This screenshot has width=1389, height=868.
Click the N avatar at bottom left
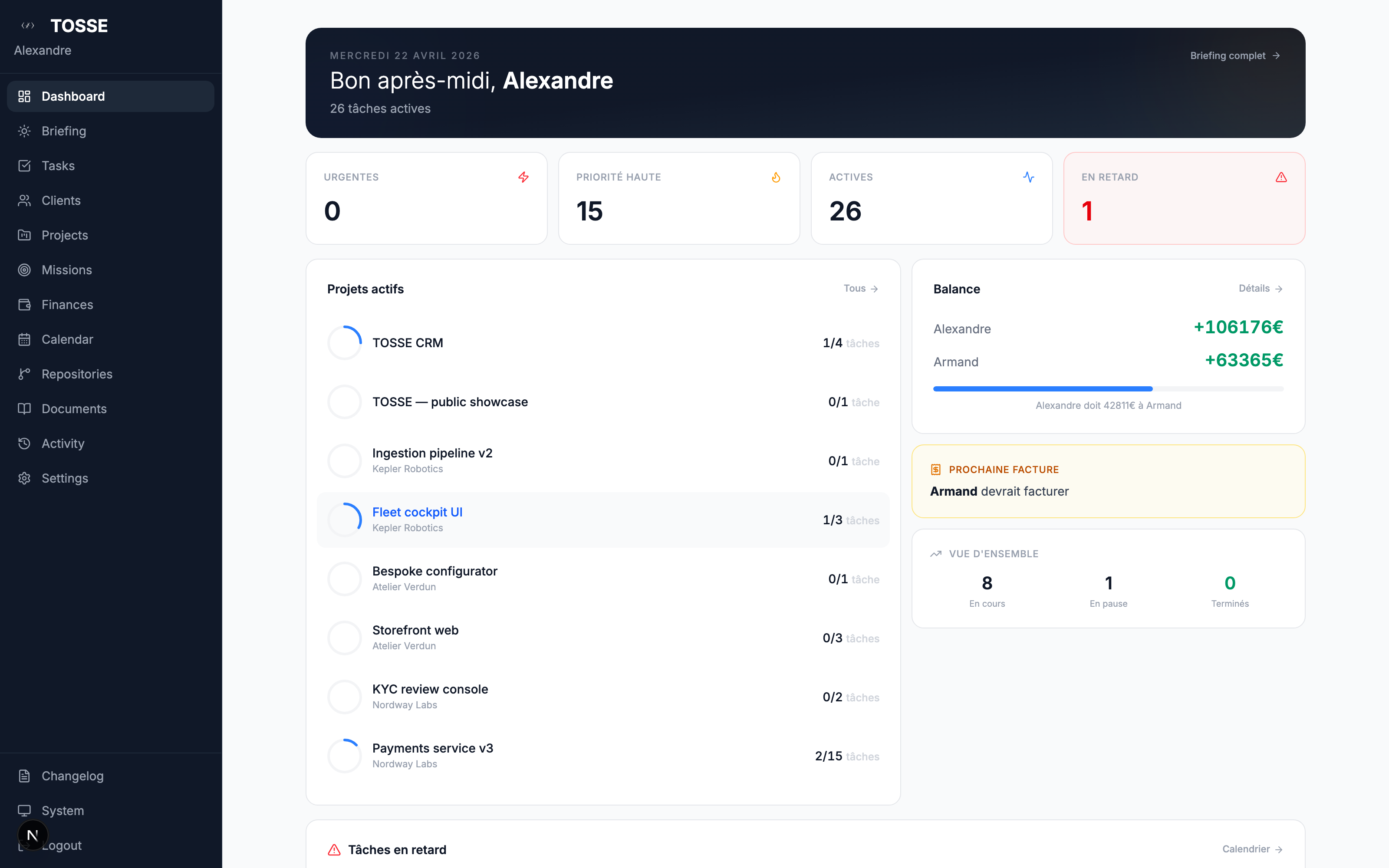pyautogui.click(x=33, y=834)
